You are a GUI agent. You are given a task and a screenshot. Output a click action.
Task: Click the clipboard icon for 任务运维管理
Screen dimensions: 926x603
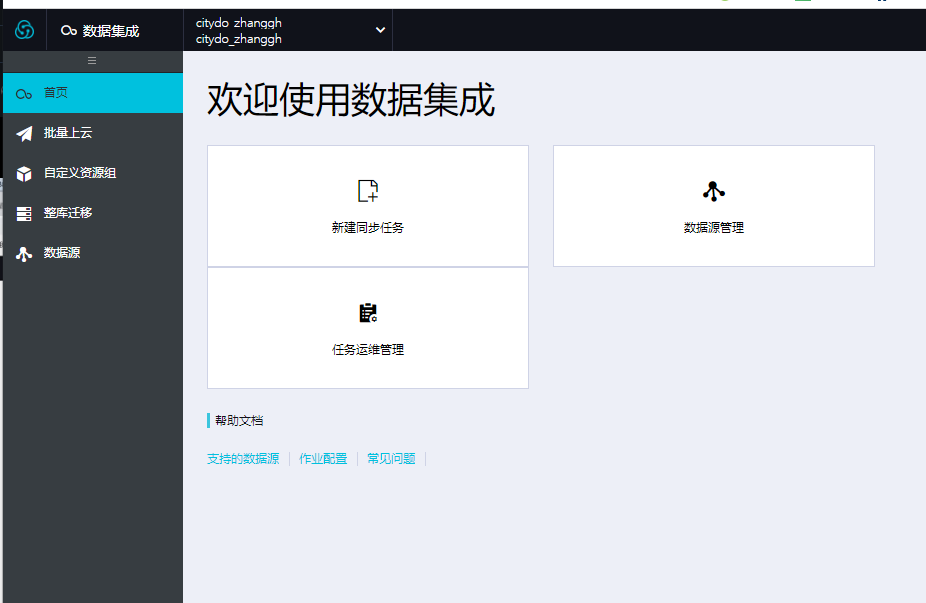click(x=368, y=313)
